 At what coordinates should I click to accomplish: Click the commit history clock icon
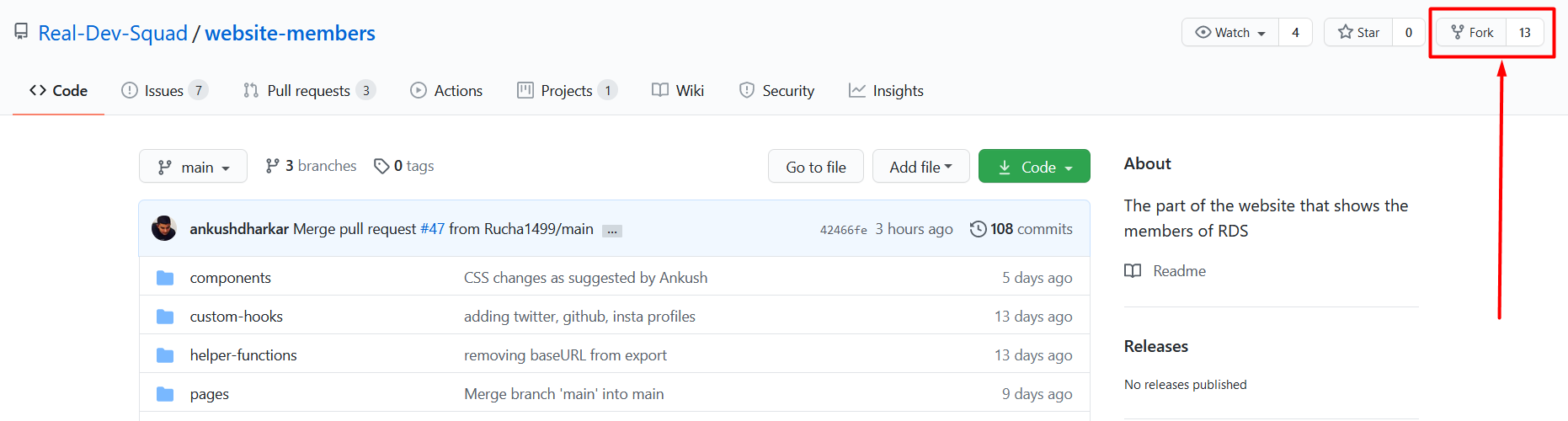pos(978,229)
